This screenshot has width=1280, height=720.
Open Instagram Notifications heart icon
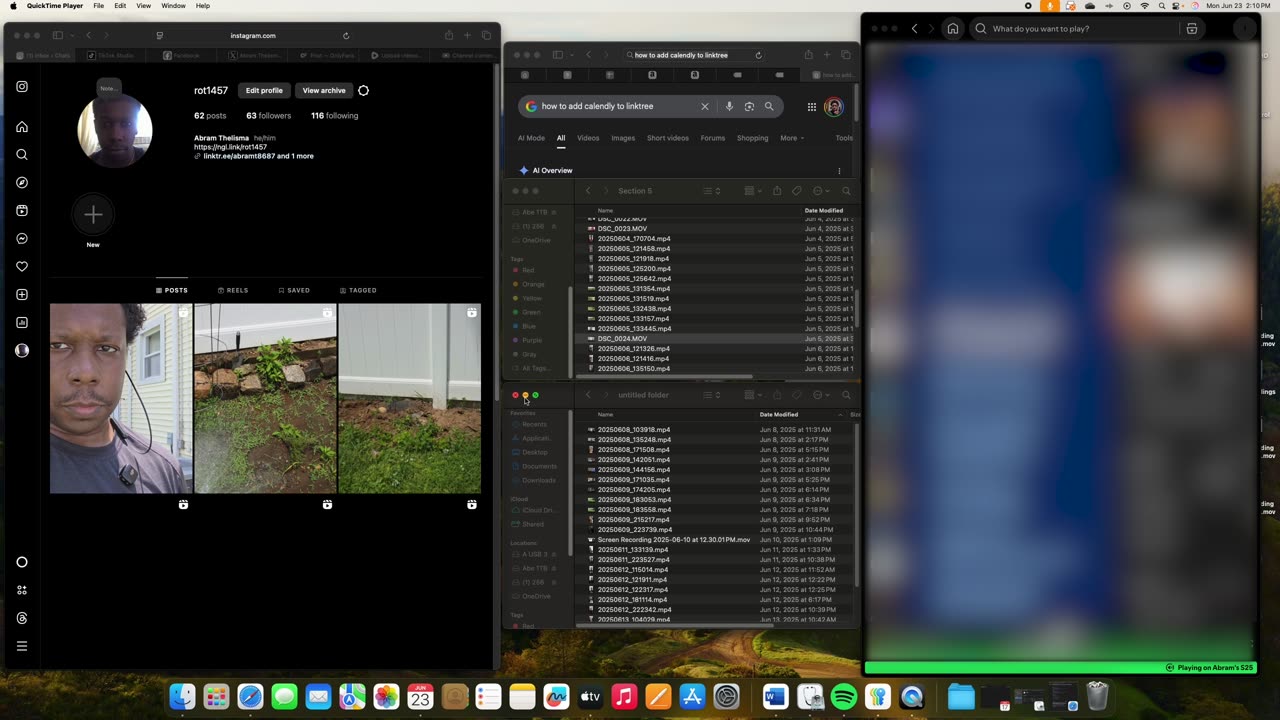(x=22, y=267)
